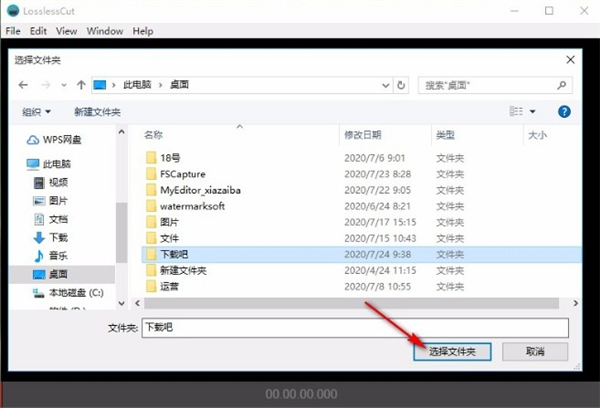Open 音乐 in the navigation pane
The width and height of the screenshot is (600, 408).
pyautogui.click(x=58, y=255)
